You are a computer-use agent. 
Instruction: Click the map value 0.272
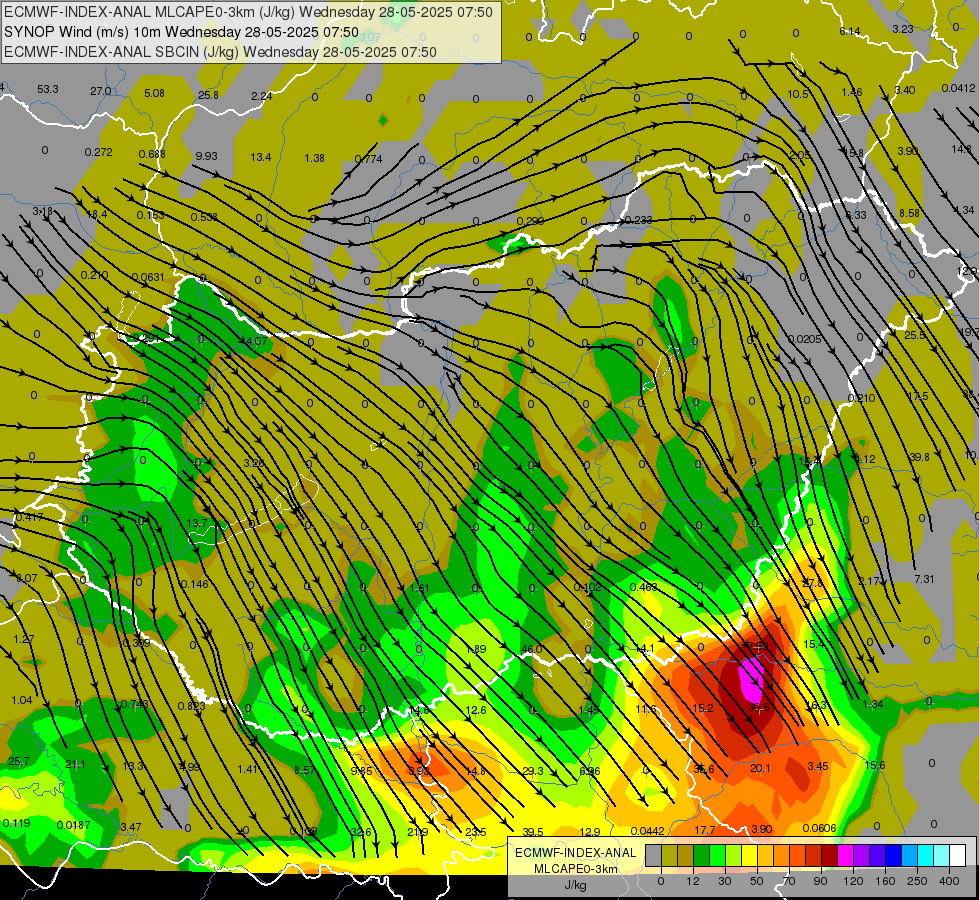pos(98,152)
